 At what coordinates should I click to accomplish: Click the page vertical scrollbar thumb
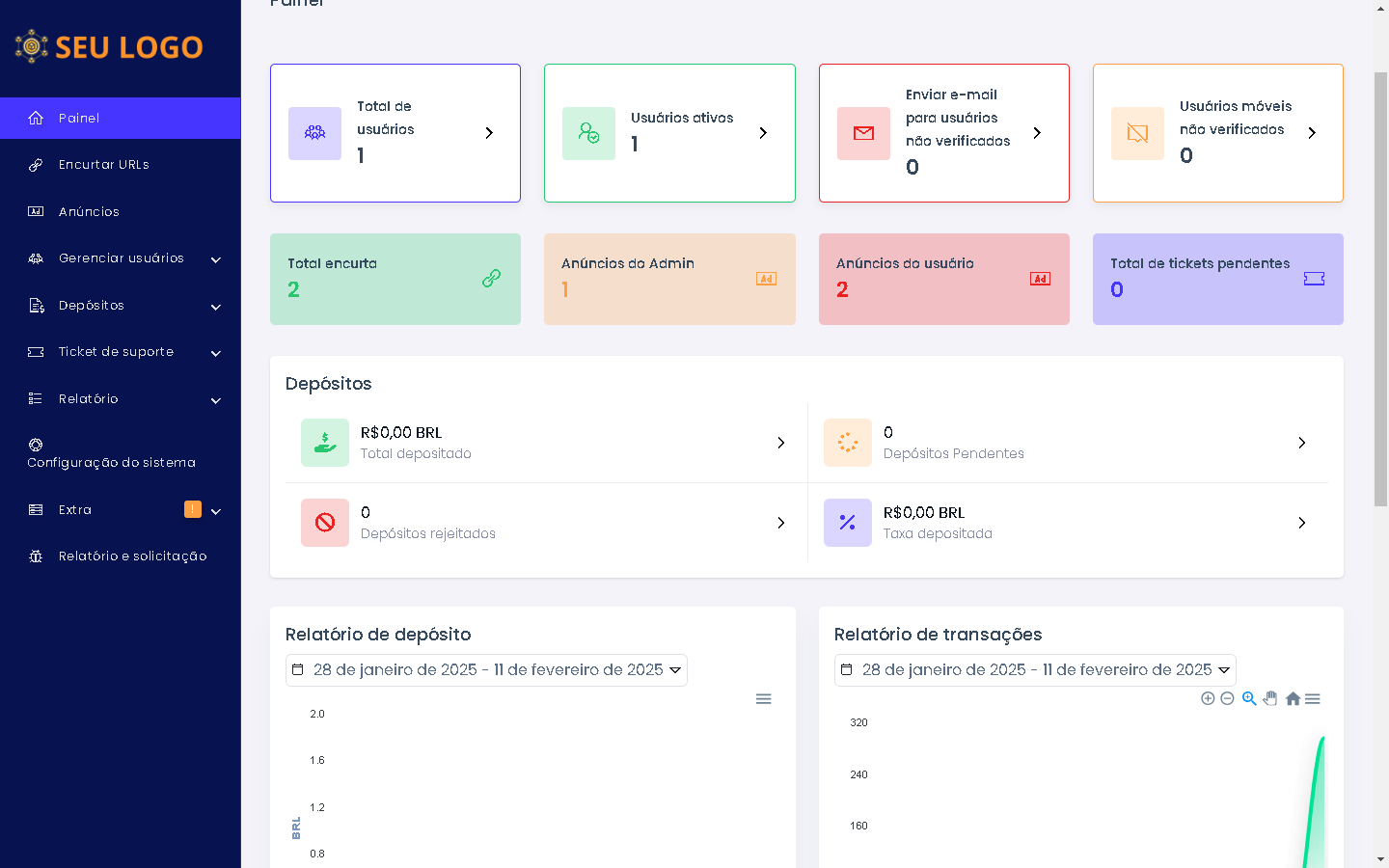(1380, 289)
